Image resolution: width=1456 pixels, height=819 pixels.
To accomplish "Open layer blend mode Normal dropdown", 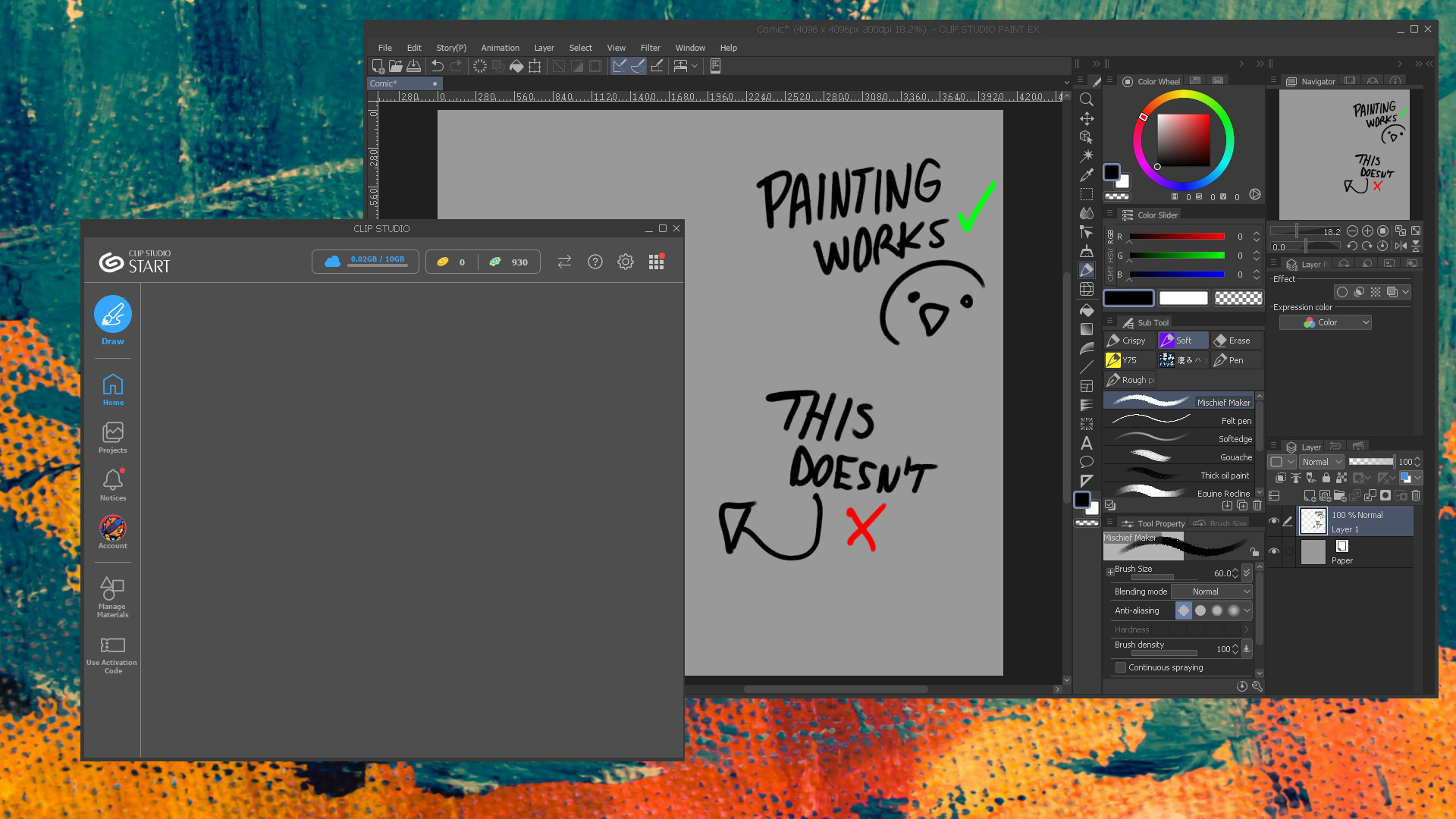I will pos(1322,462).
